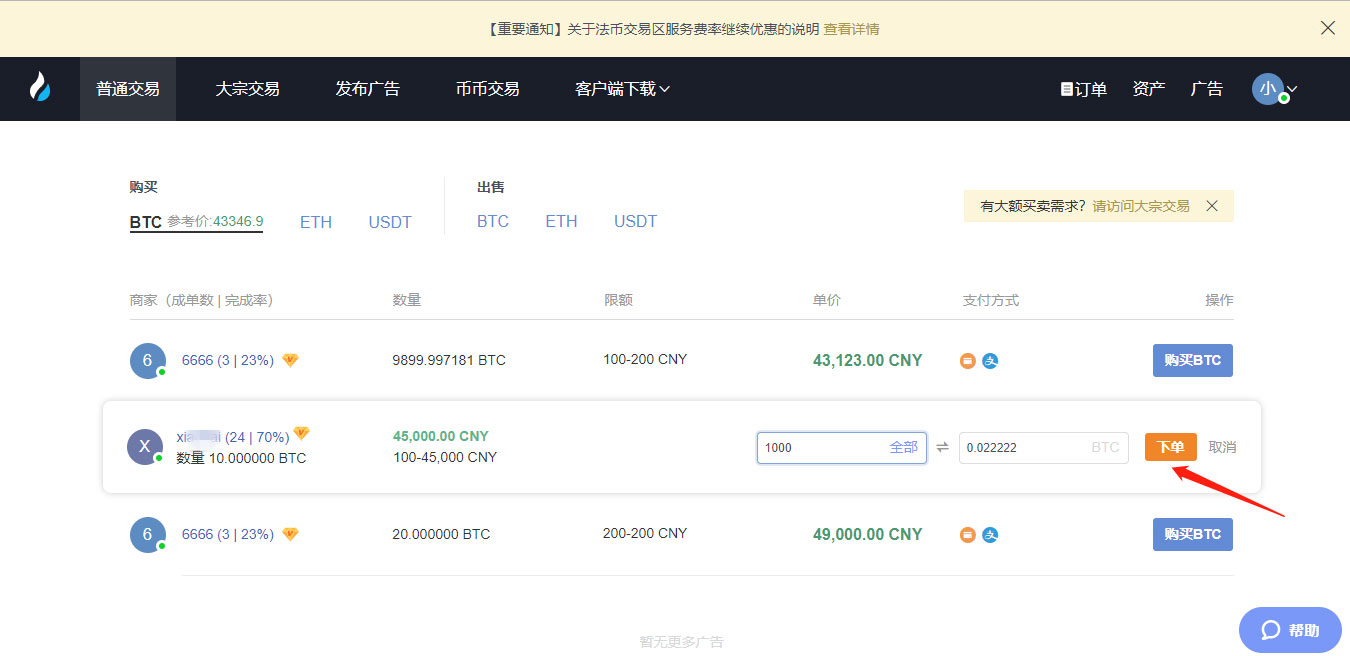
Task: Select USDT under 购买
Action: [x=390, y=222]
